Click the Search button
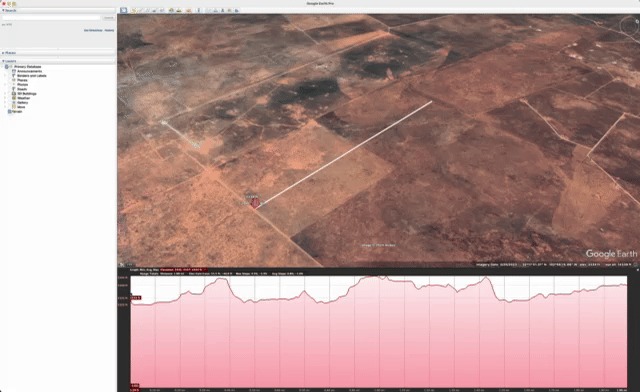Image resolution: width=640 pixels, height=392 pixels. pyautogui.click(x=109, y=18)
